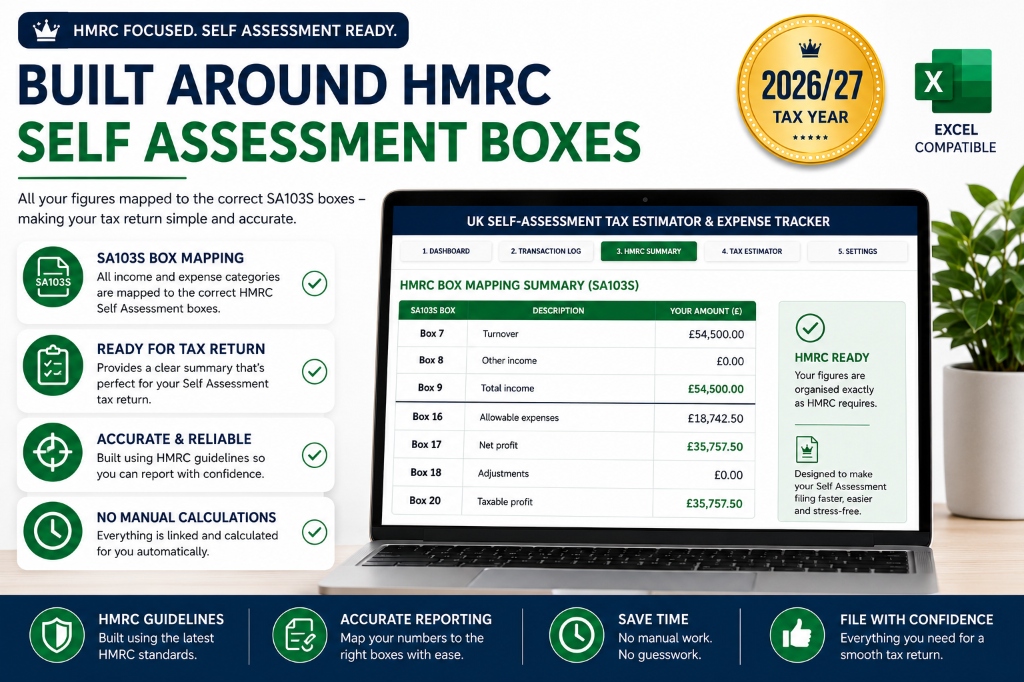The image size is (1024, 682).
Task: Click the EXCEL COMPATIBLE label
Action: [x=955, y=138]
